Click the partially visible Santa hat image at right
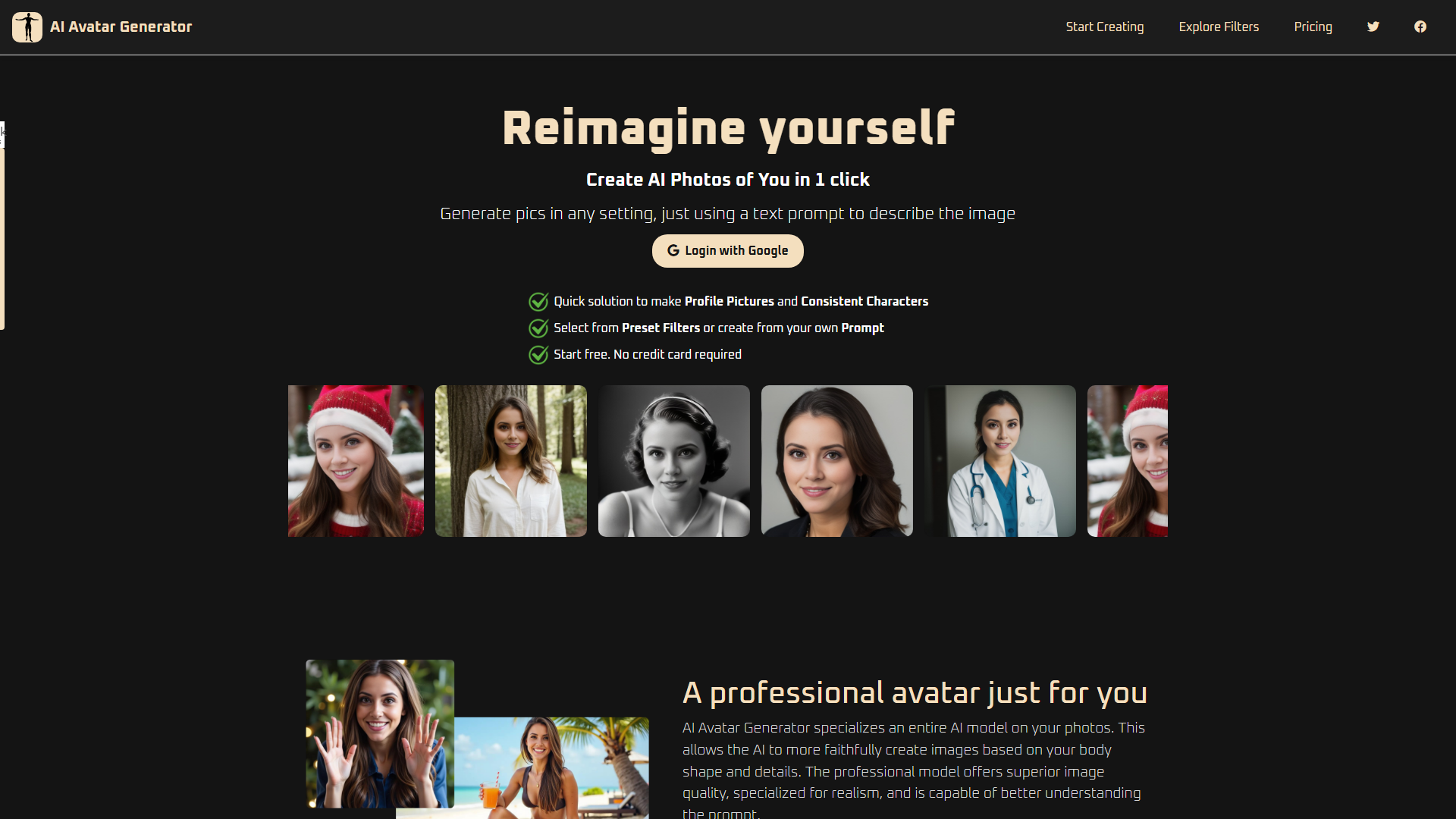1456x819 pixels. coord(1128,461)
